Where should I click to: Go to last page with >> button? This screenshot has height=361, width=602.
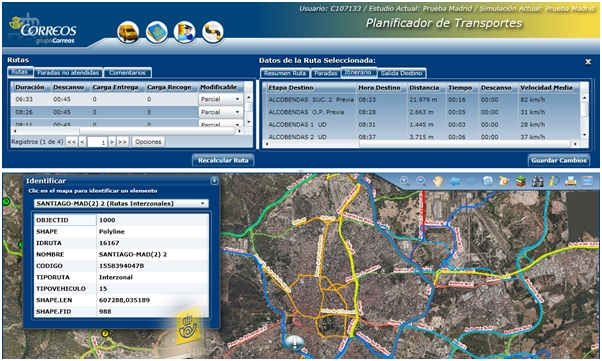(x=122, y=142)
